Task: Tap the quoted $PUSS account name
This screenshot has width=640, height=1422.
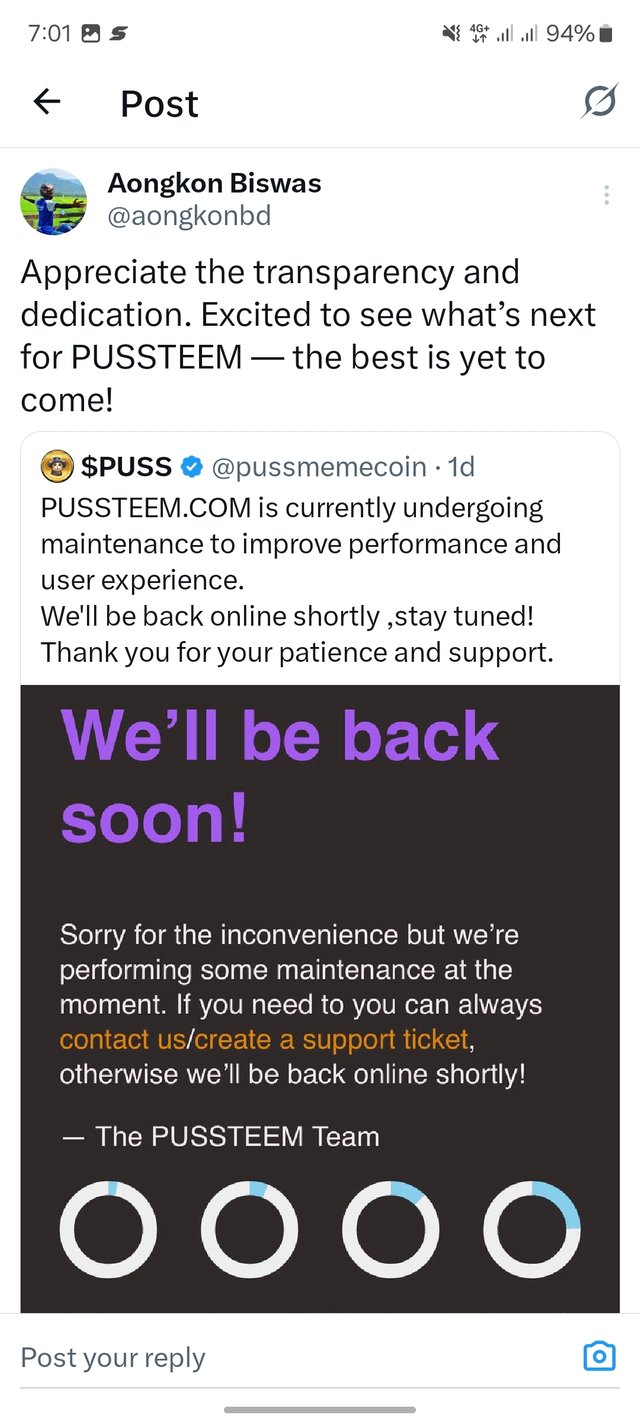Action: coord(124,467)
